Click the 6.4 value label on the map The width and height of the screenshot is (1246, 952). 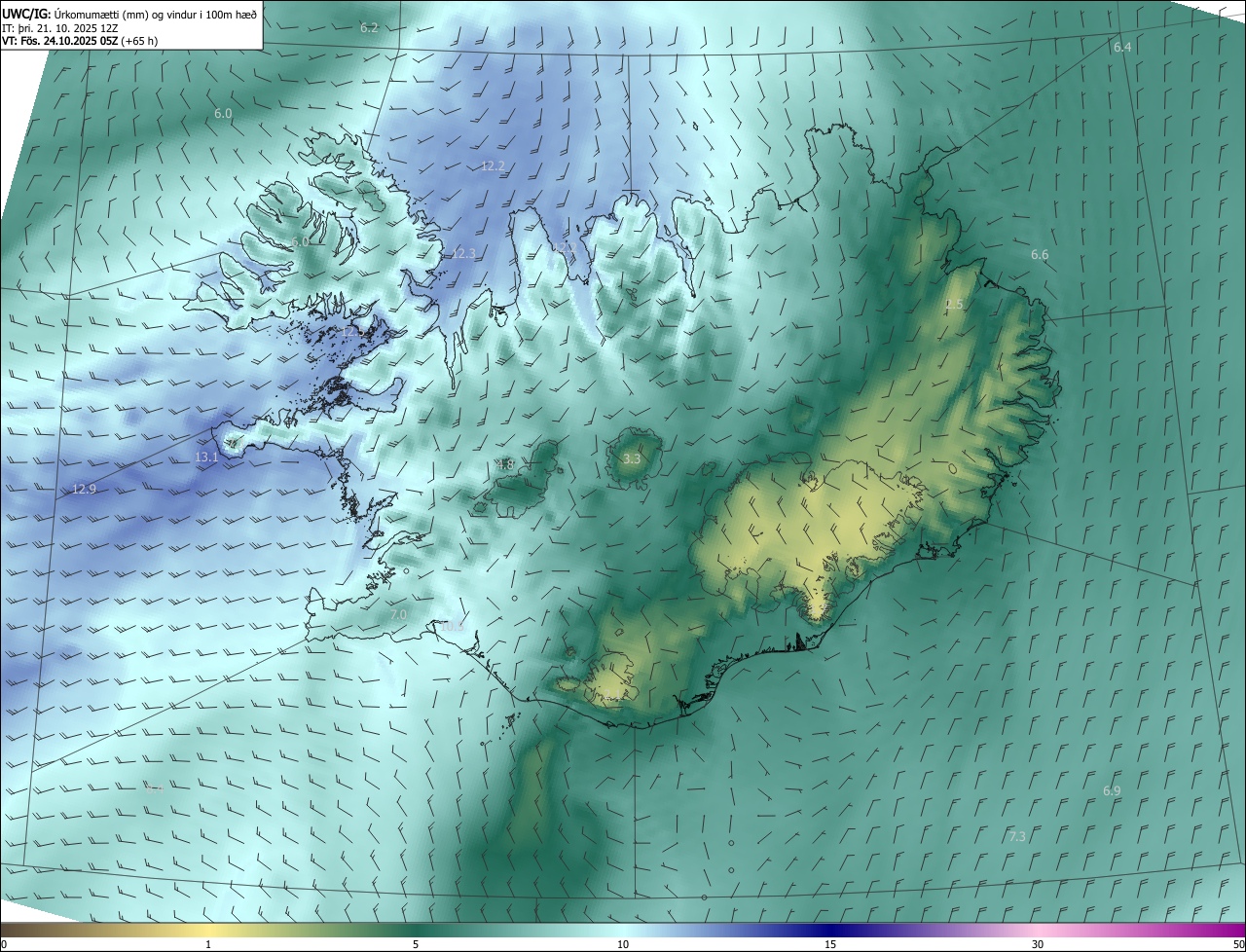pyautogui.click(x=1122, y=48)
